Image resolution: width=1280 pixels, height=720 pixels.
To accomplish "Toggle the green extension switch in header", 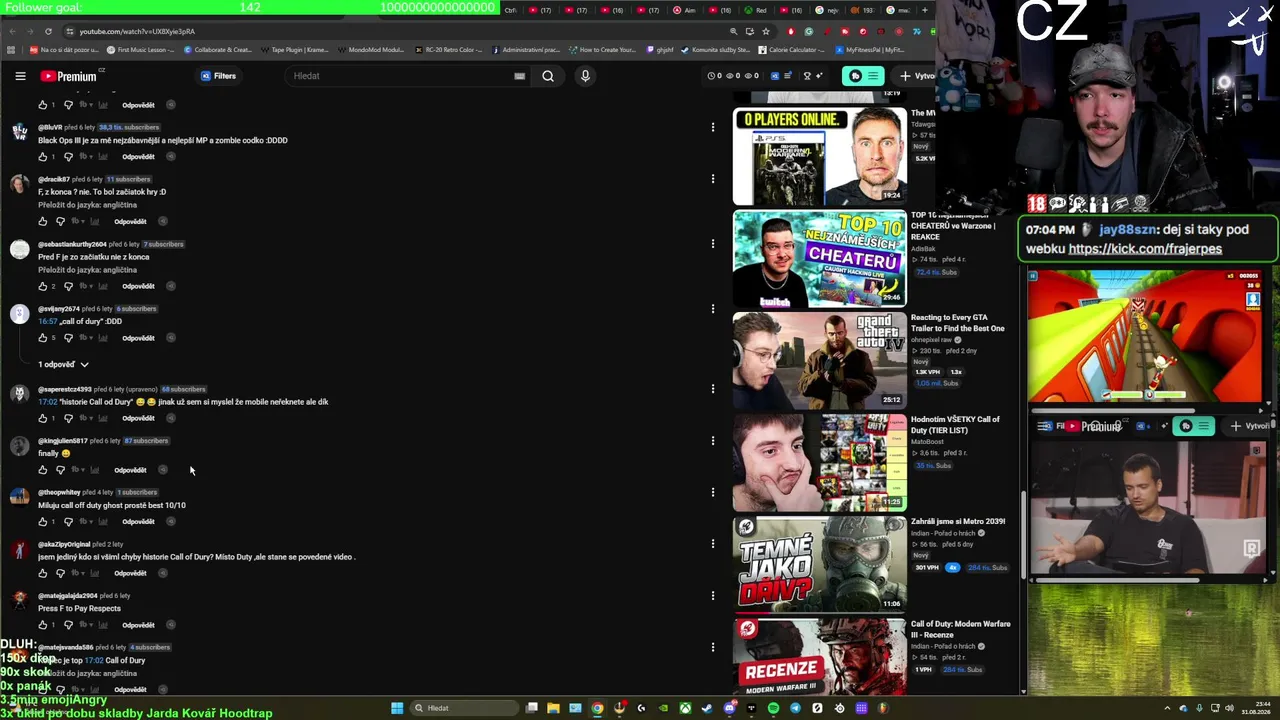I will pos(863,76).
